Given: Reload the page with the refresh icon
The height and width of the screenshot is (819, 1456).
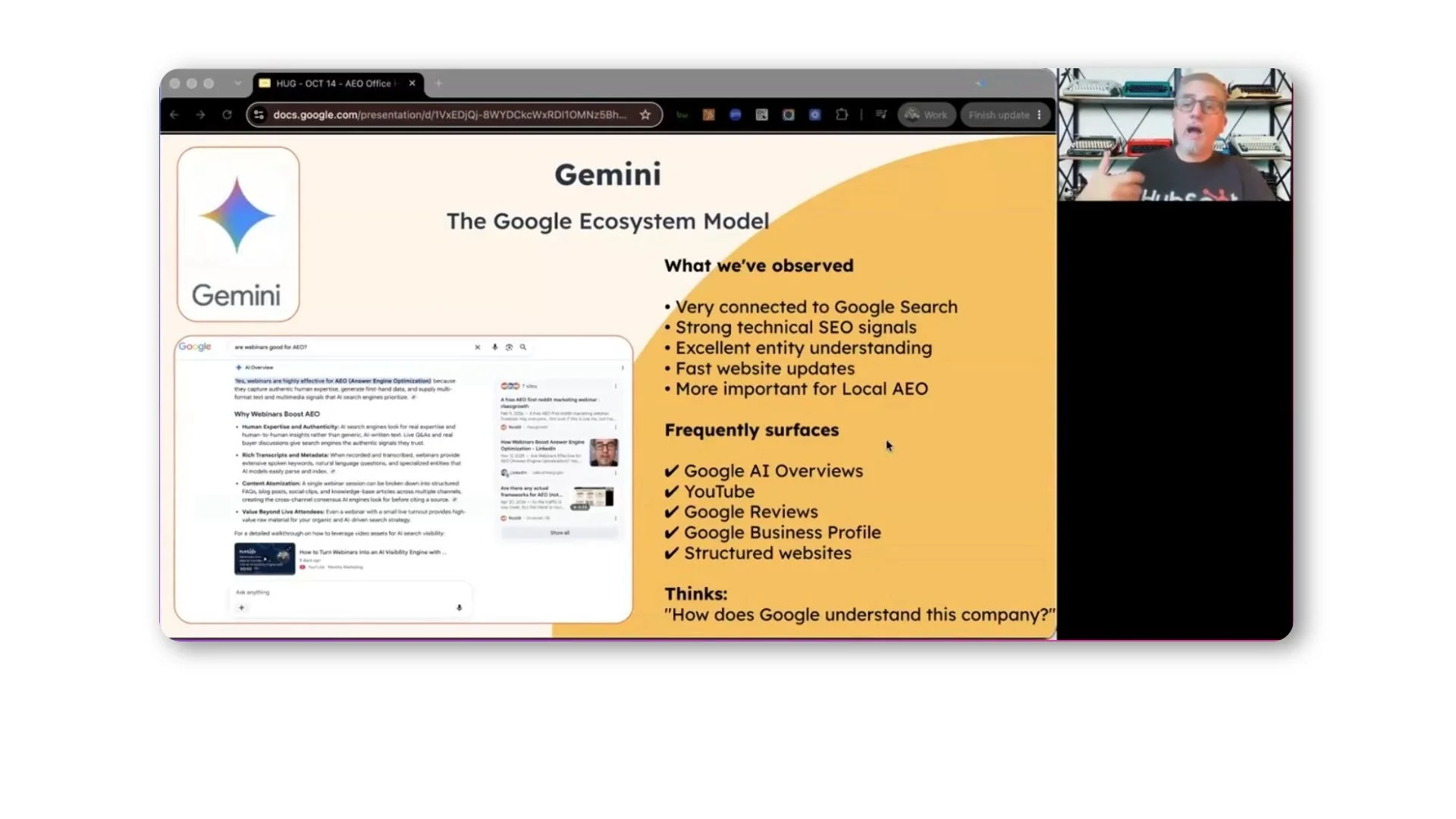Looking at the screenshot, I should point(227,115).
